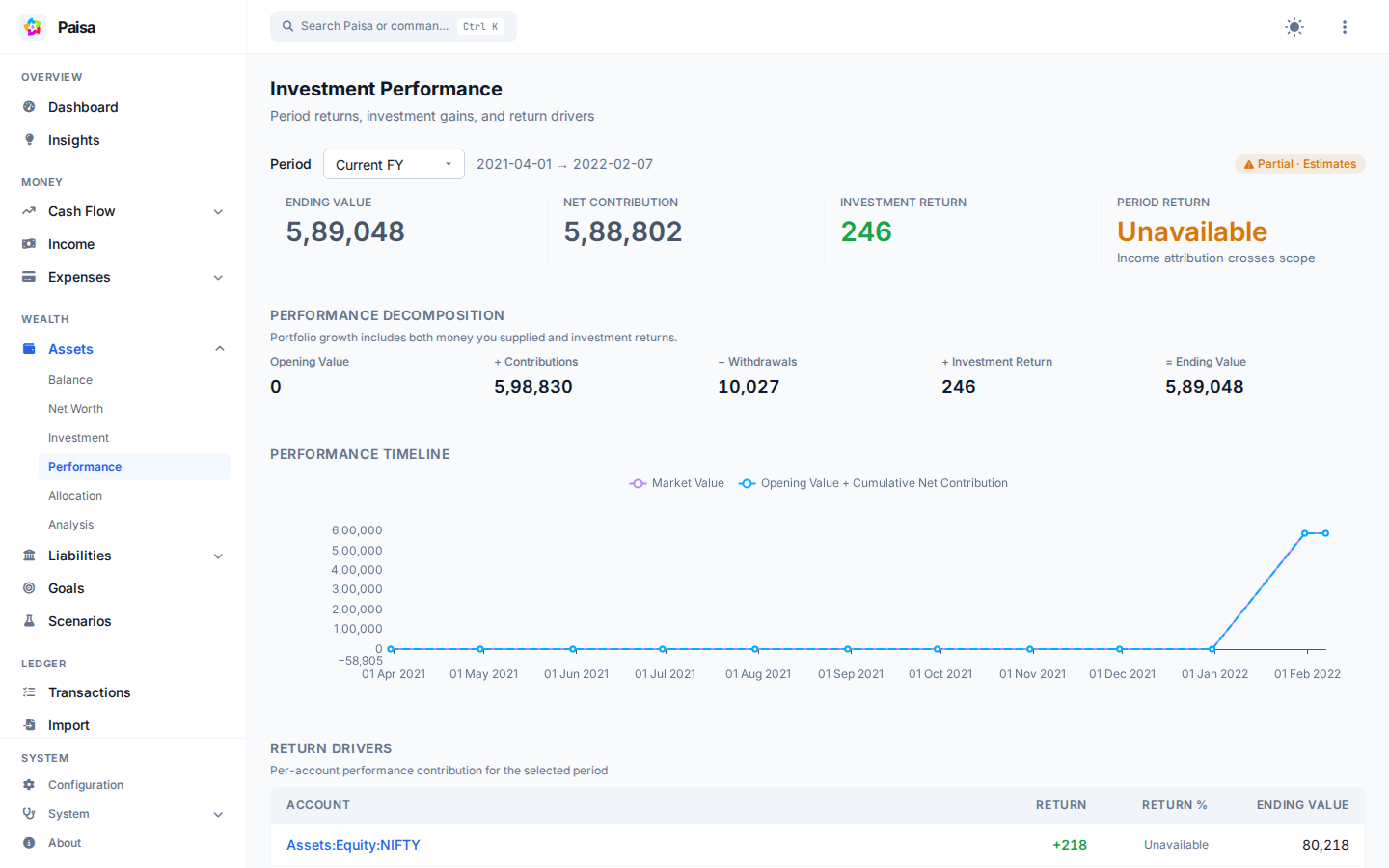
Task: Click the Import file icon
Action: coord(29,725)
